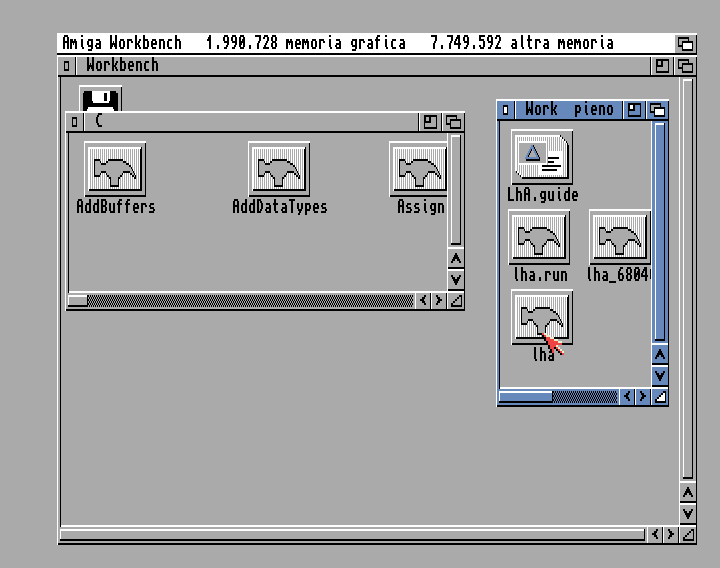
Task: Click the 'AddDataTypes' label text
Action: (x=280, y=207)
